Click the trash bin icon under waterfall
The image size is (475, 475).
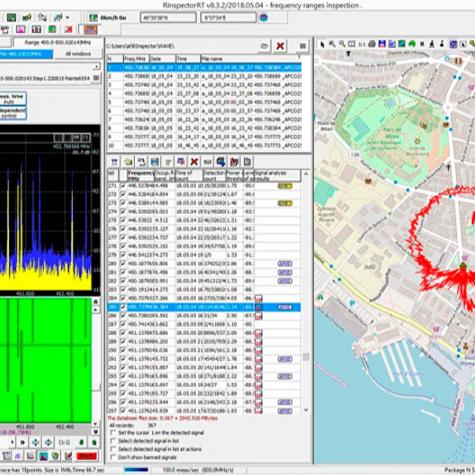click(x=6, y=456)
